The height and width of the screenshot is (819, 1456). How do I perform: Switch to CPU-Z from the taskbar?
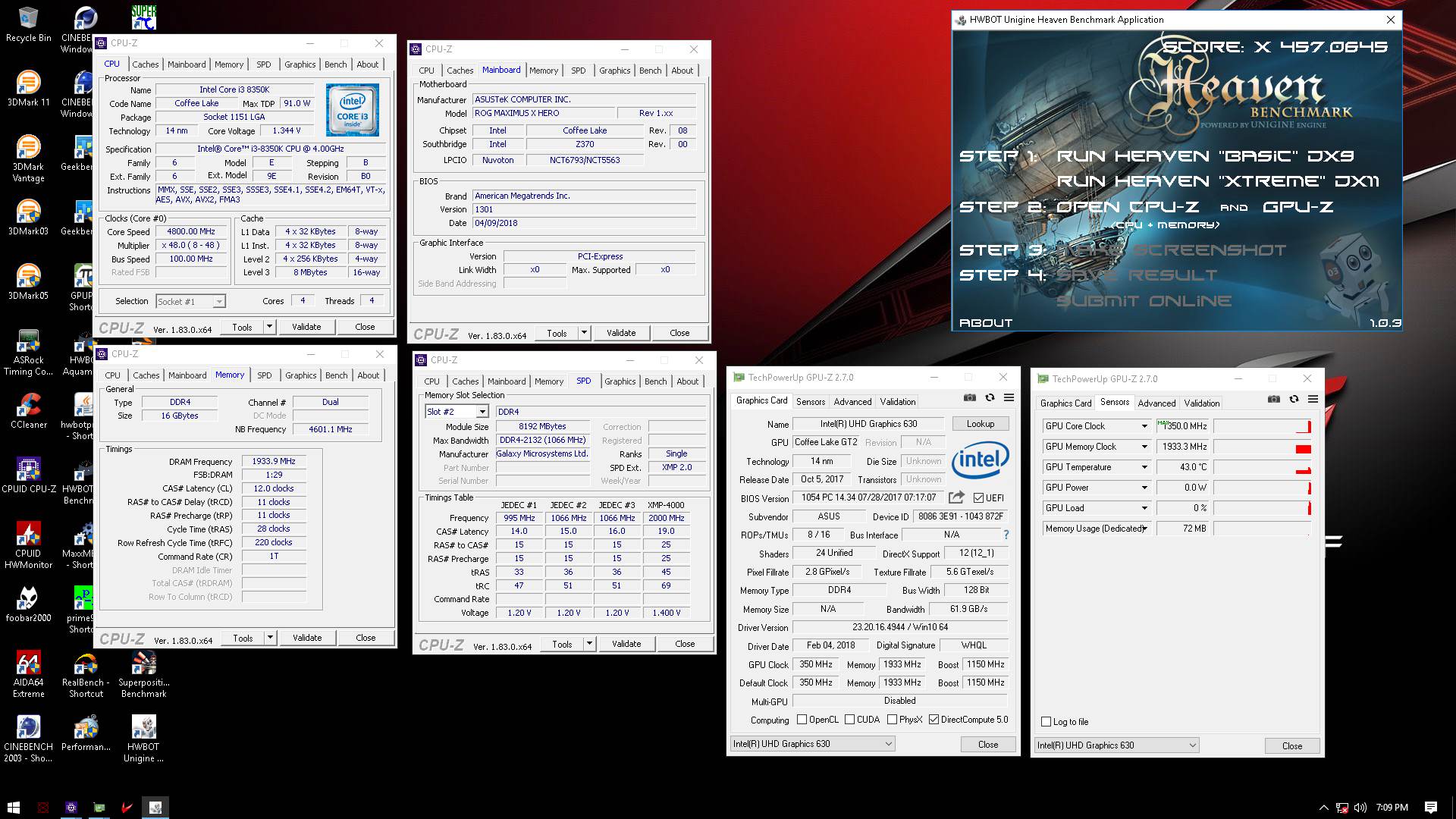(71, 808)
